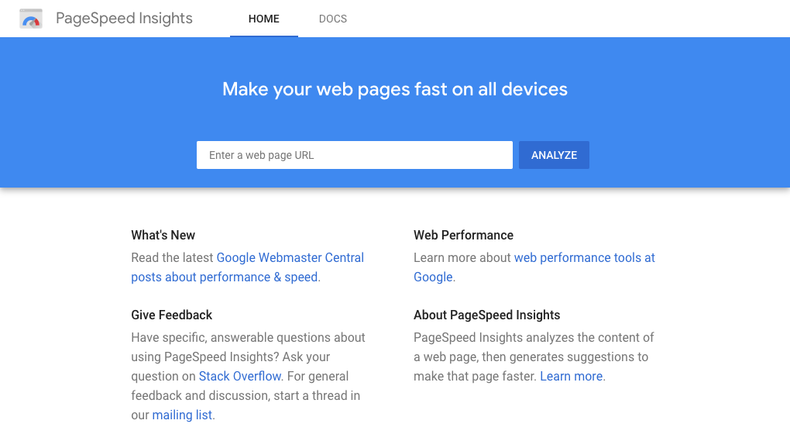790x434 pixels.
Task: Follow the web performance tools at link
Action: 584,258
